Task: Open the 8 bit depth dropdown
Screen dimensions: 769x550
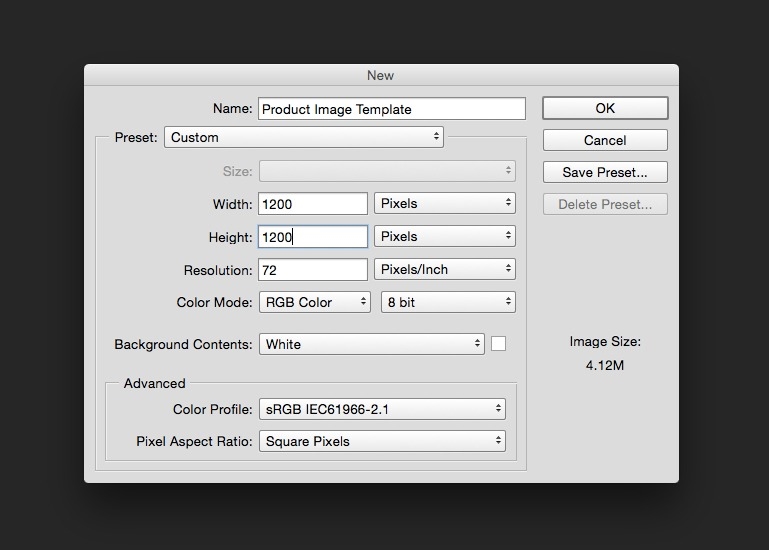Action: point(448,302)
